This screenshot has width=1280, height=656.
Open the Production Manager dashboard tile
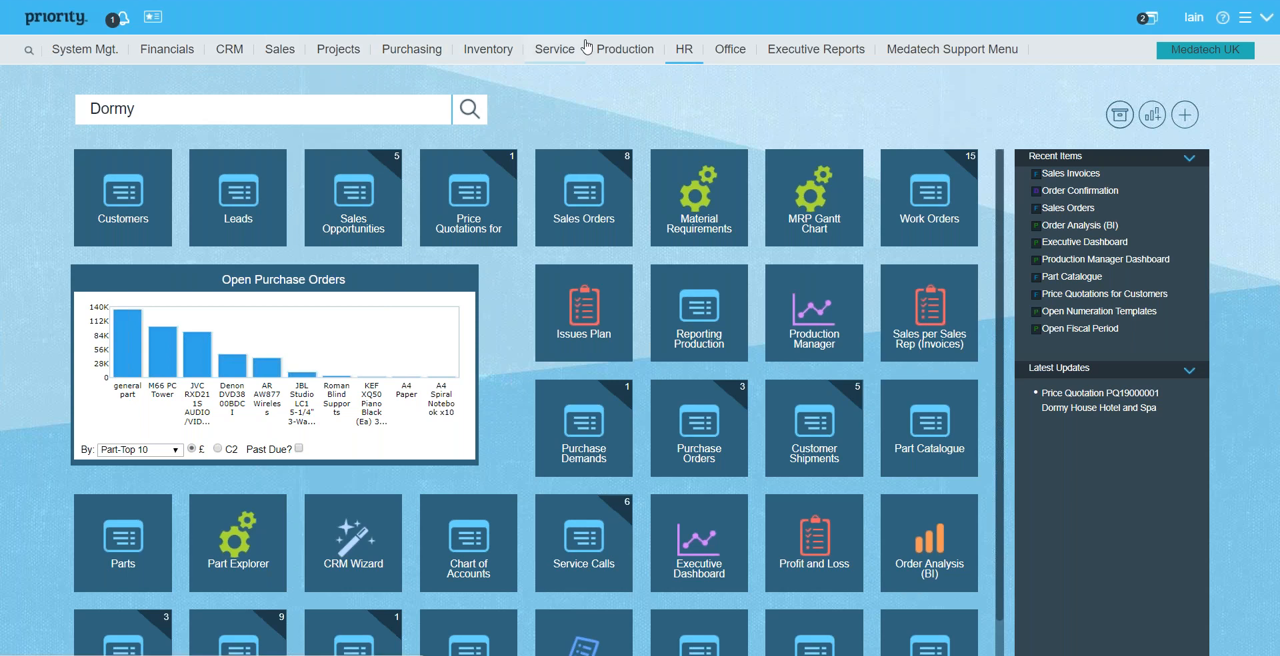[x=814, y=313]
